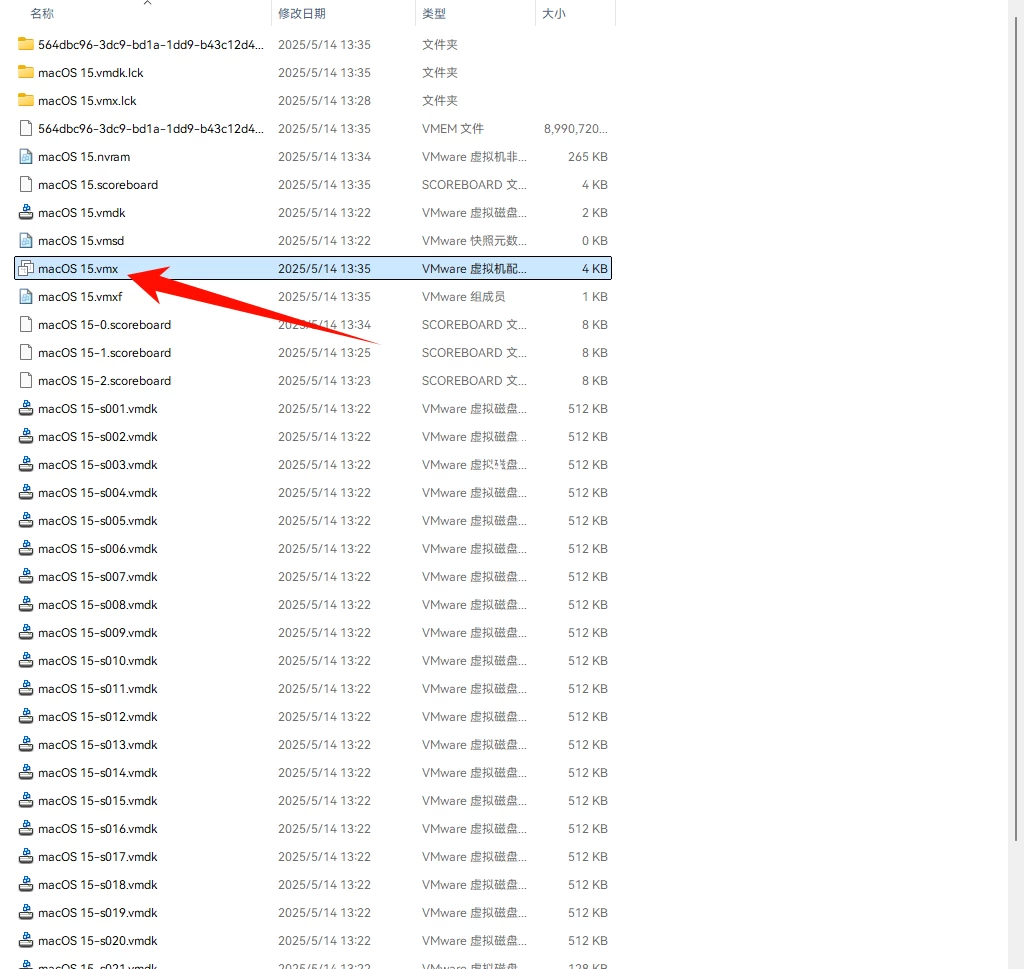Sort files by the 修改日期 column header
This screenshot has width=1024, height=969.
(302, 14)
